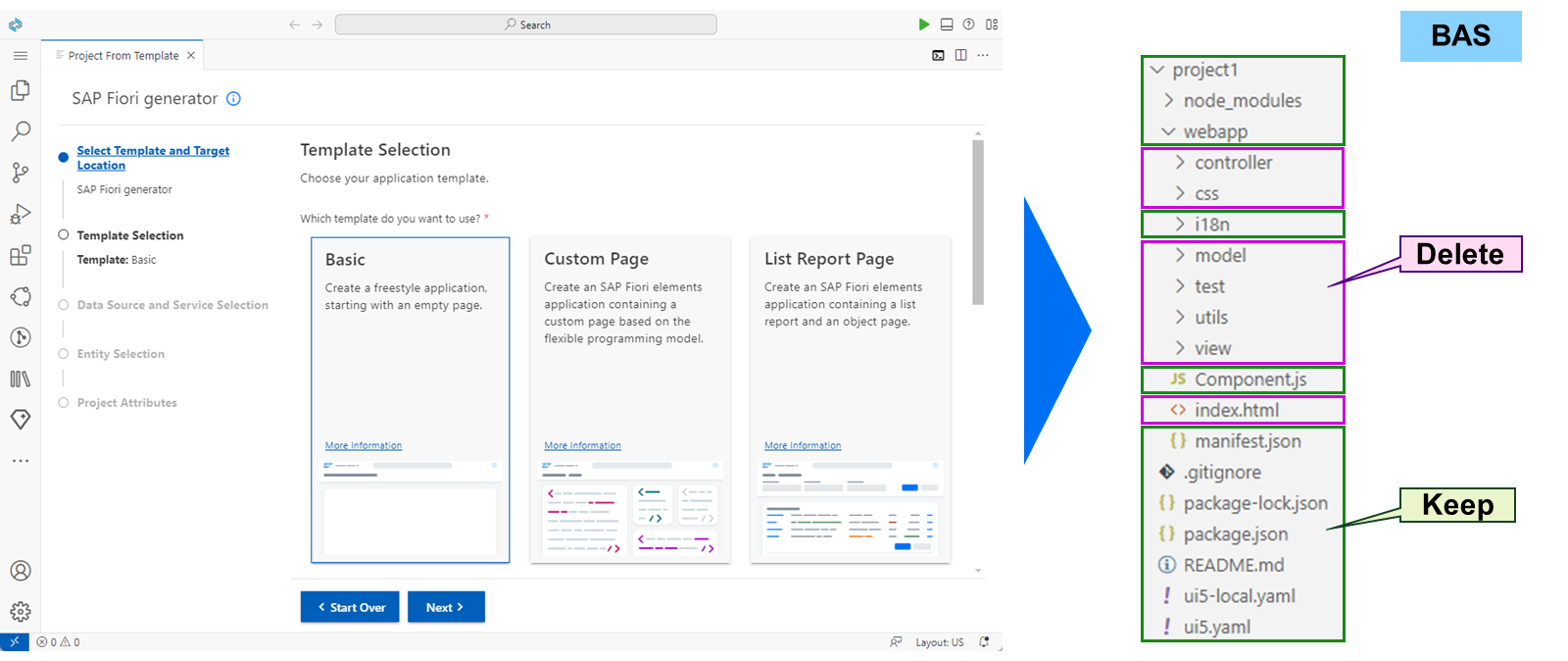Open More Information under Custom Page
The height and width of the screenshot is (661, 1568).
click(x=583, y=445)
